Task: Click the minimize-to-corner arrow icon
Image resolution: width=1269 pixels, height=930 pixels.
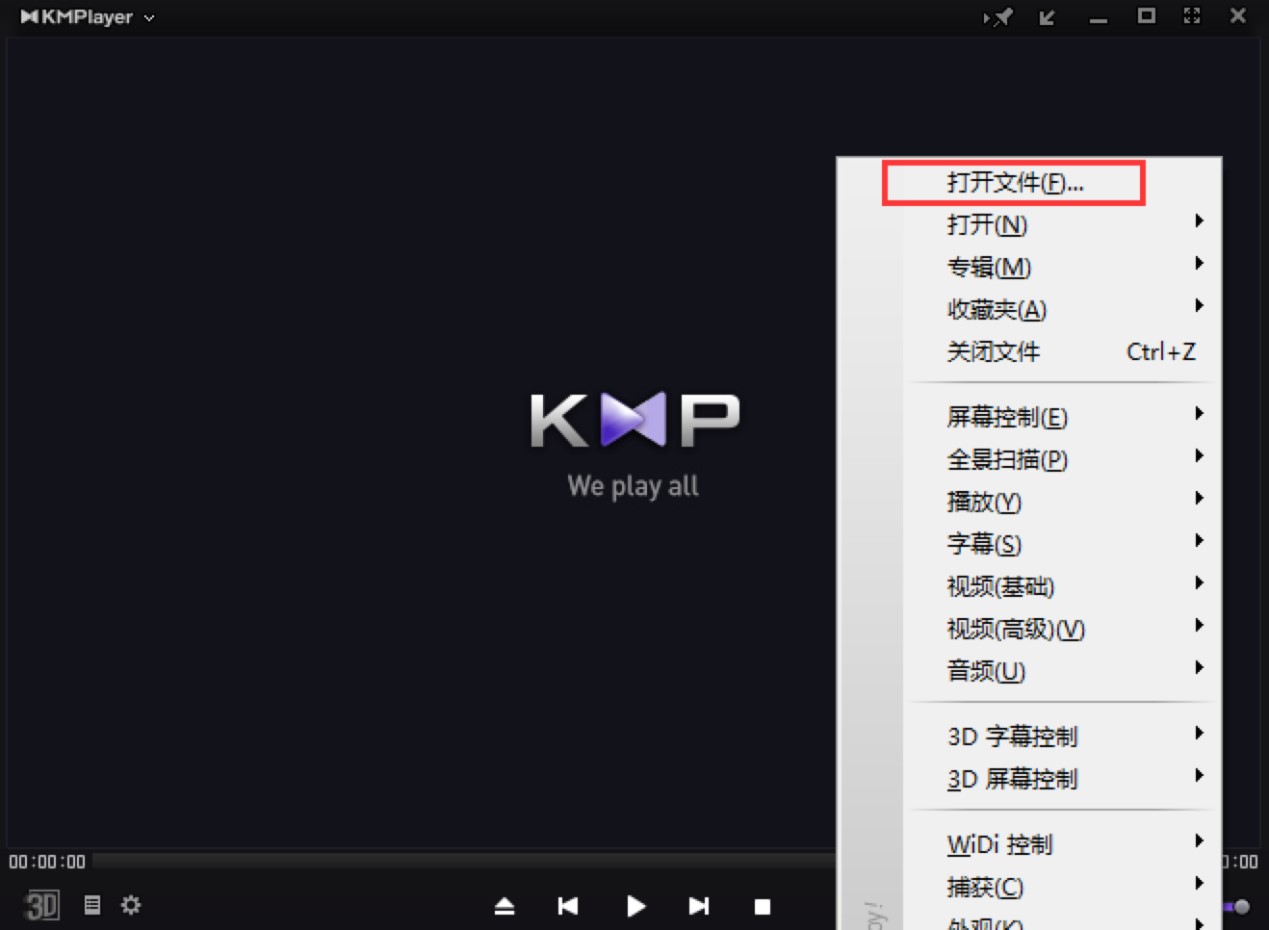Action: (1046, 17)
